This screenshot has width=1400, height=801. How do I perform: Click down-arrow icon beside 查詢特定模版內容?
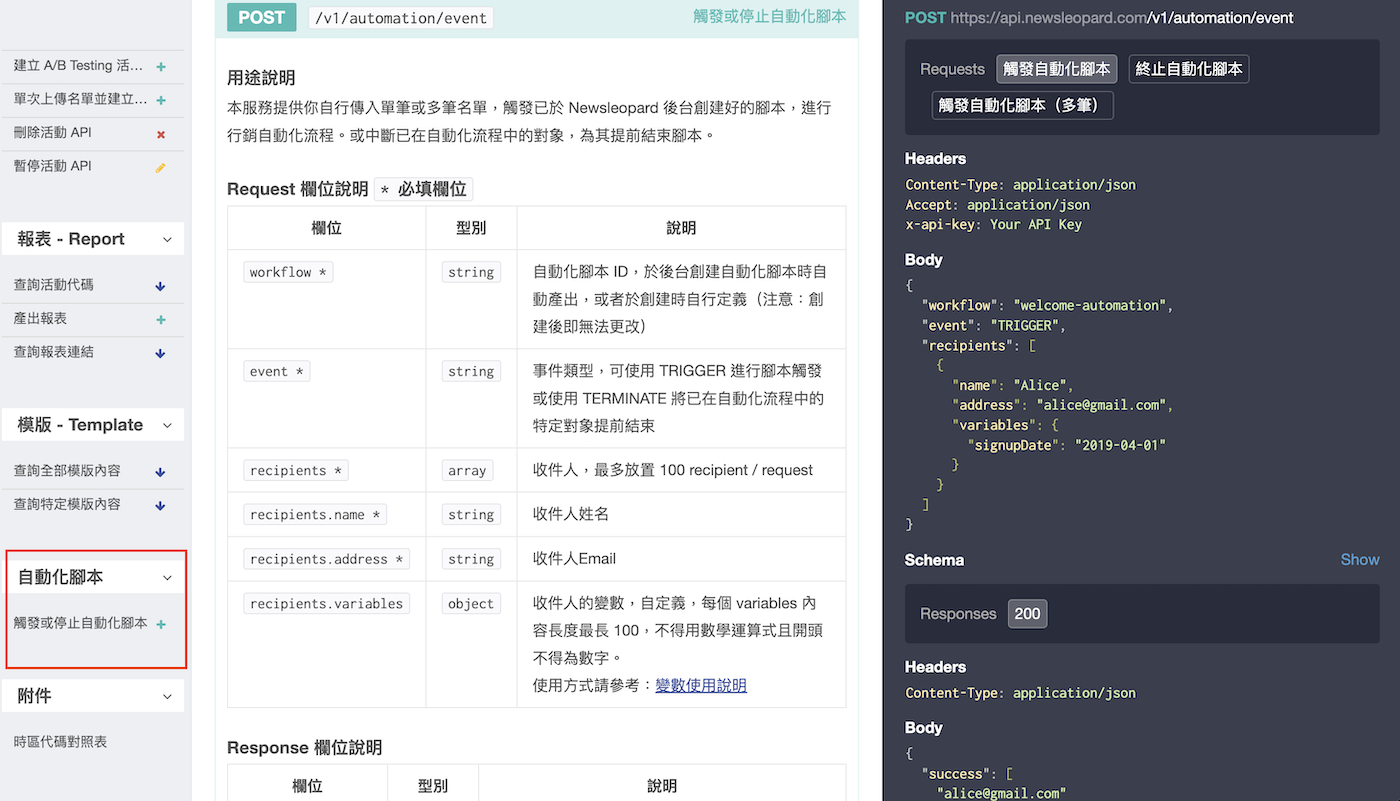[x=161, y=505]
